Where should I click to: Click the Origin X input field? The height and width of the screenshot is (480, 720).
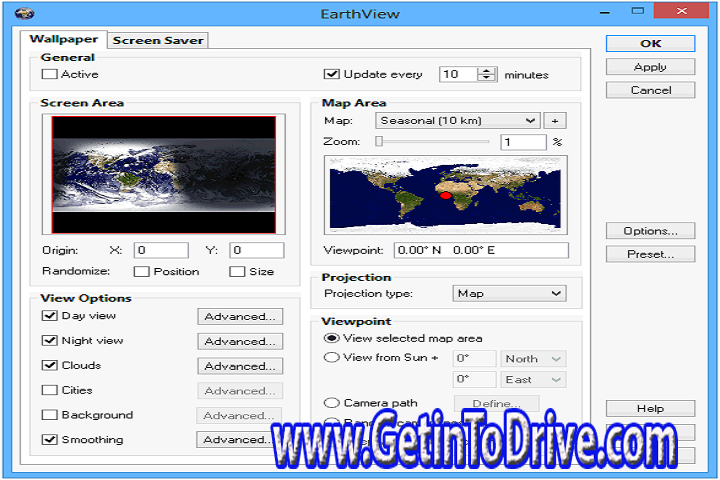(x=161, y=250)
